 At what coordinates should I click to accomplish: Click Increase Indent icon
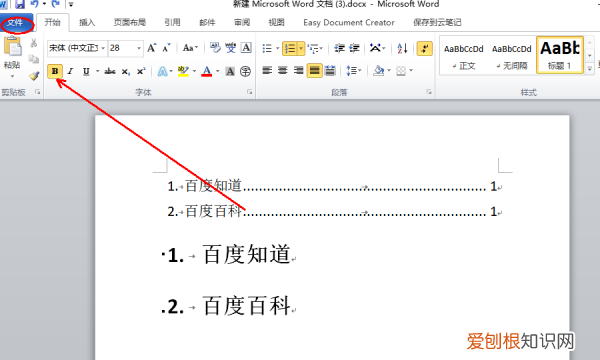point(354,48)
